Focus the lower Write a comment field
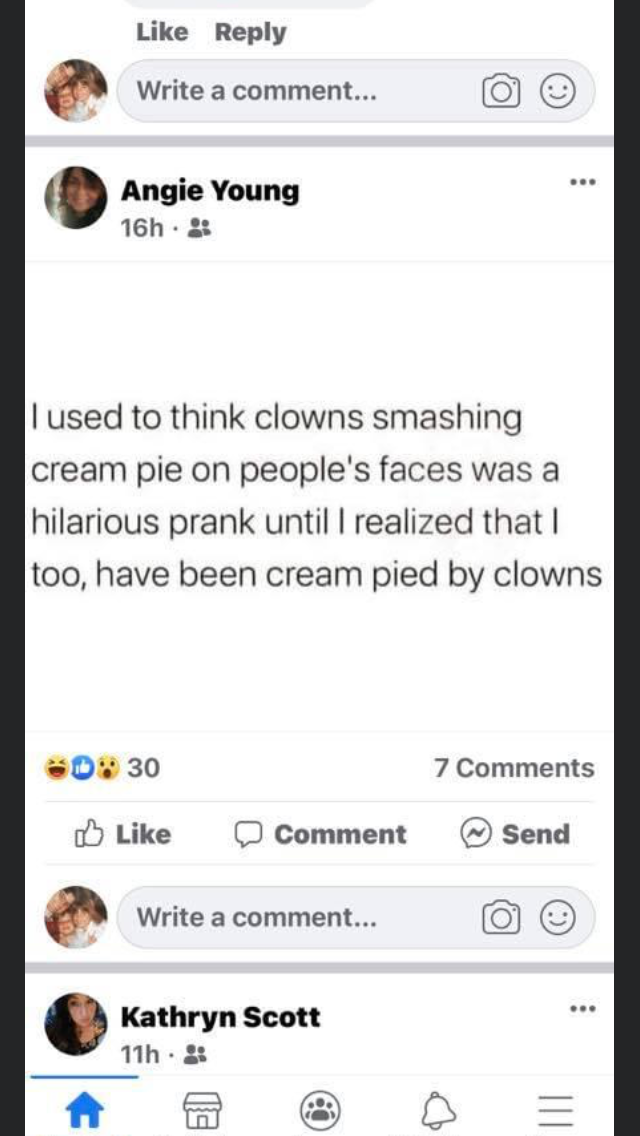 [x=356, y=918]
